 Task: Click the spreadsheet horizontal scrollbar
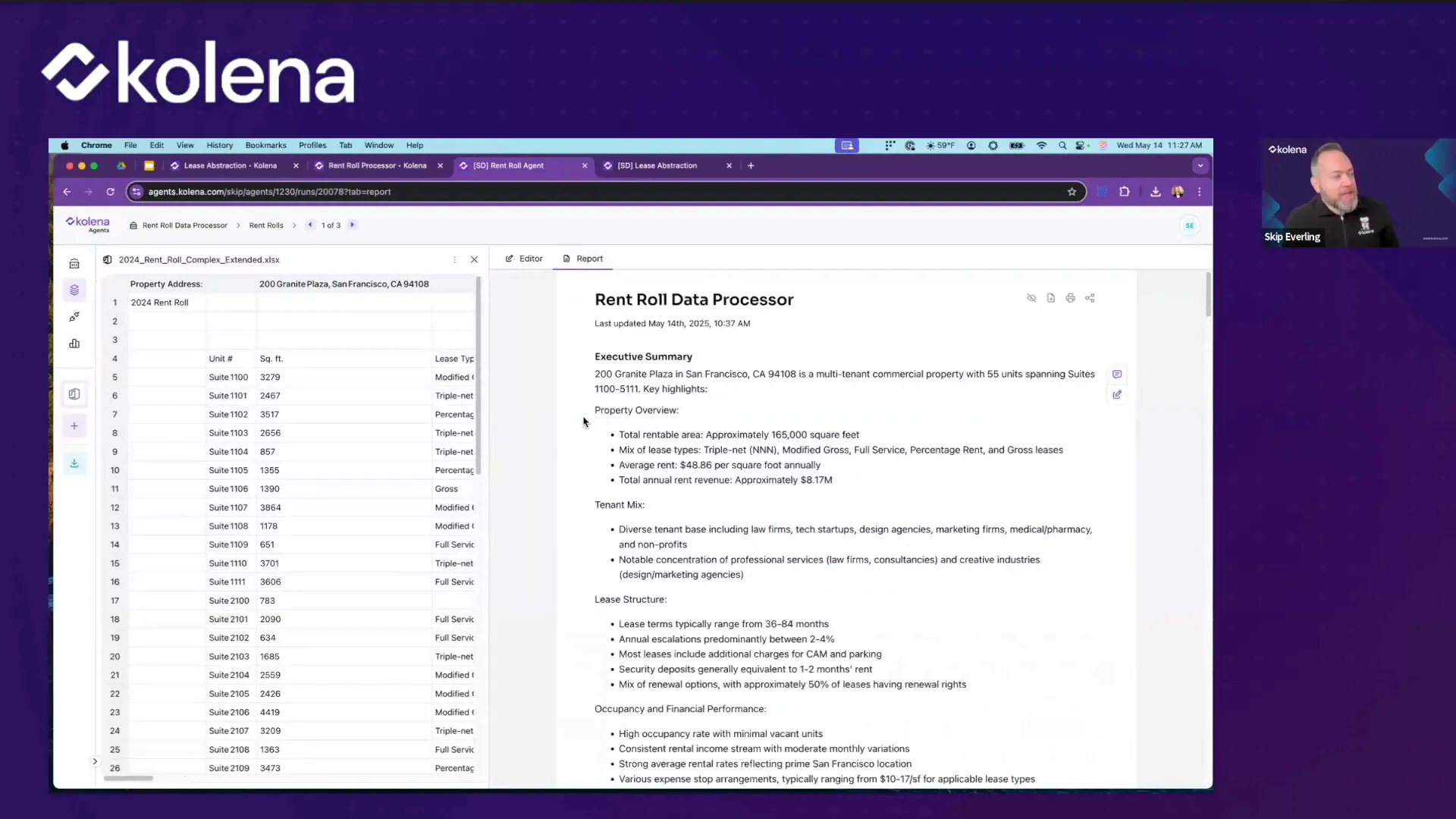click(128, 778)
